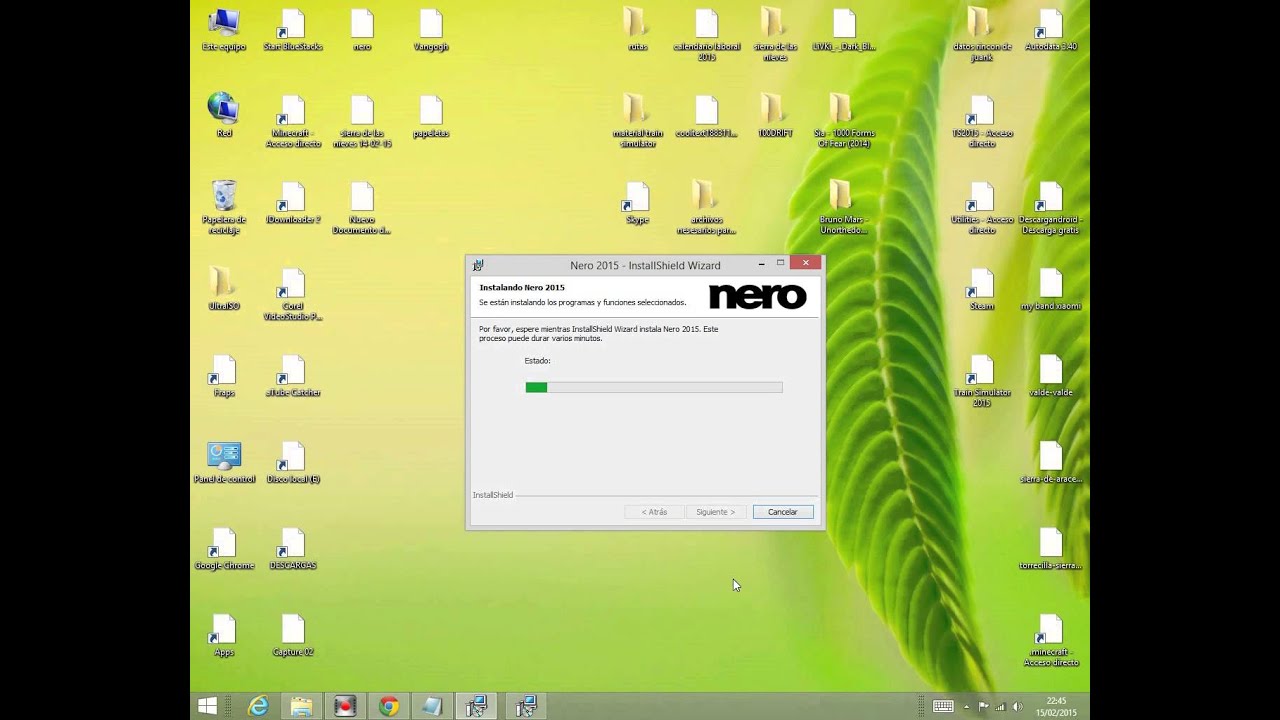
Task: Select the Sia 1000 Forms Of Fear folder
Action: coord(843,122)
